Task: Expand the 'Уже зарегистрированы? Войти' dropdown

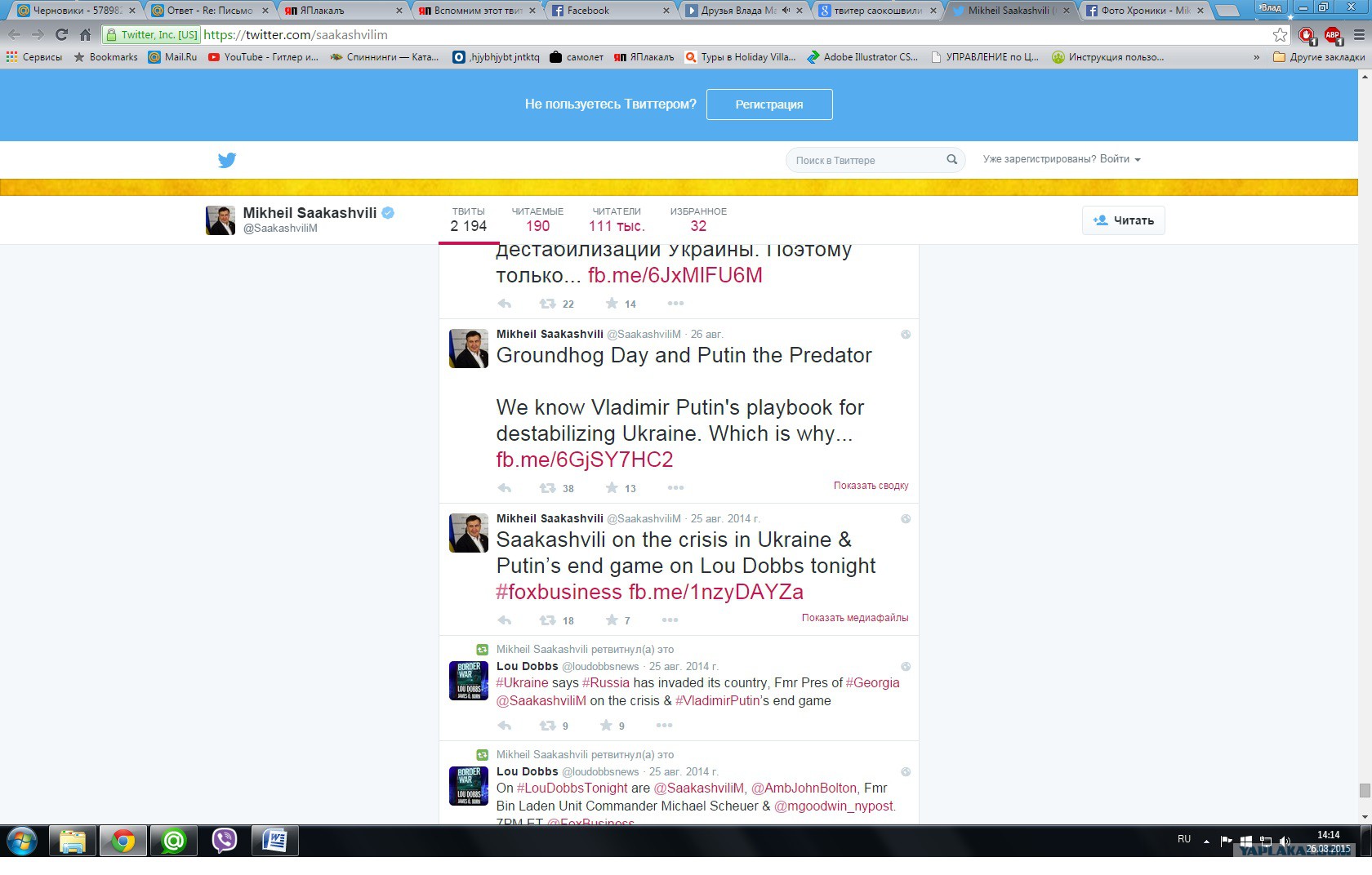Action: click(x=1062, y=159)
